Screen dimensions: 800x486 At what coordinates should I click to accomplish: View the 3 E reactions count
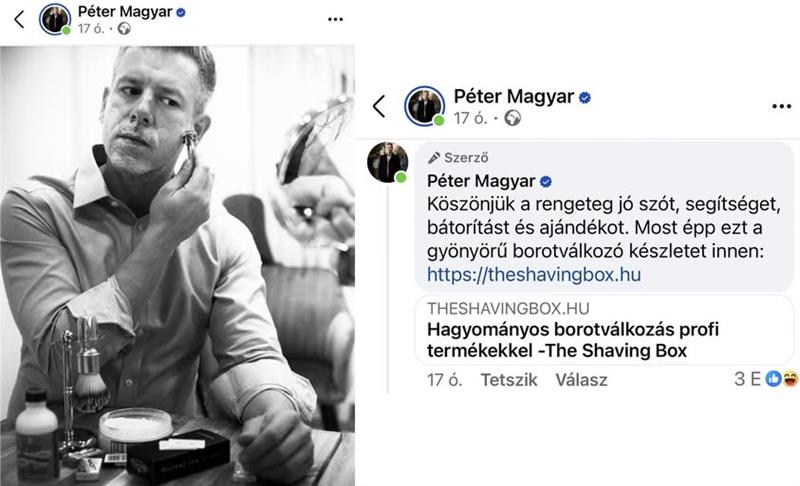(747, 379)
